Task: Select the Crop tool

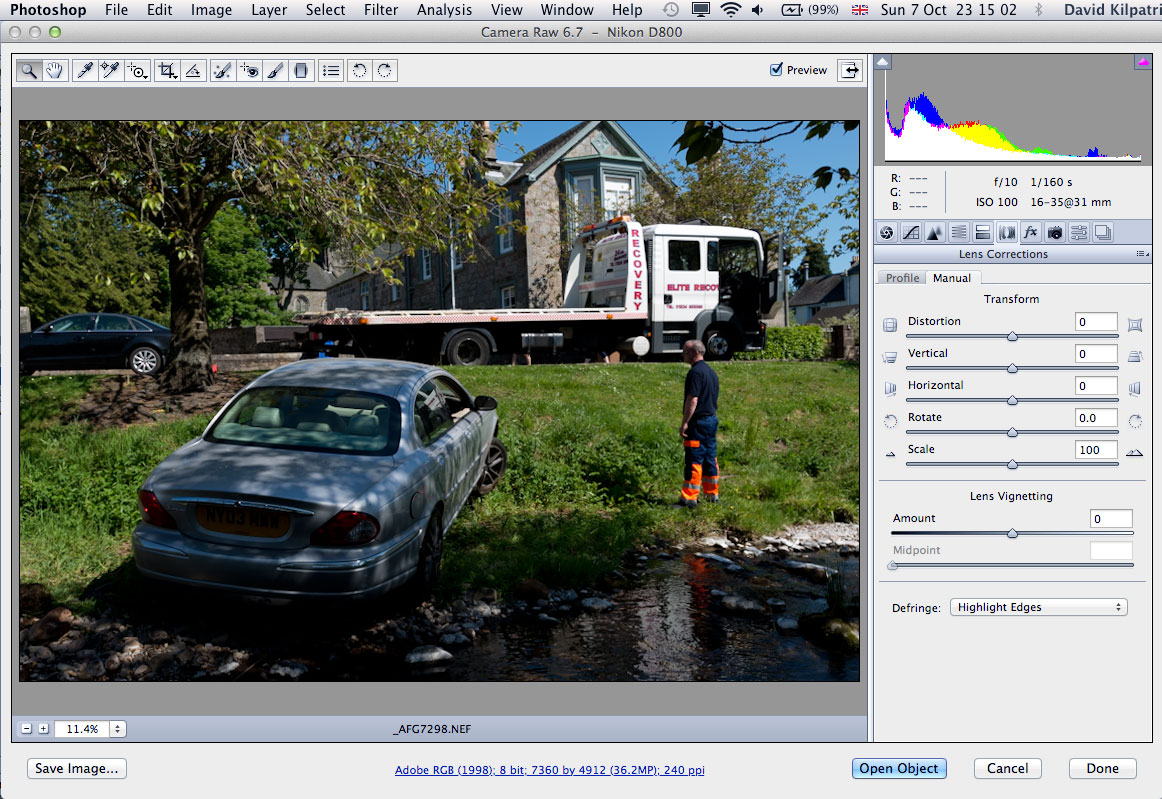Action: point(167,70)
